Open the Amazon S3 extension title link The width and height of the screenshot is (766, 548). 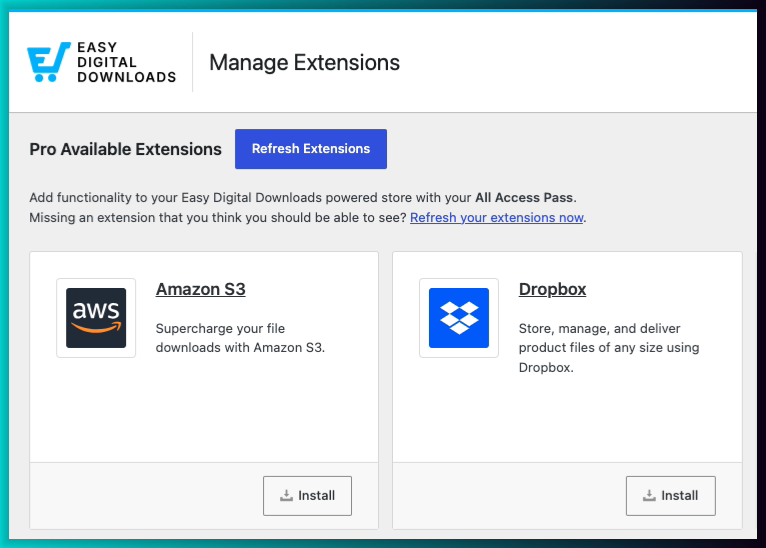click(200, 289)
